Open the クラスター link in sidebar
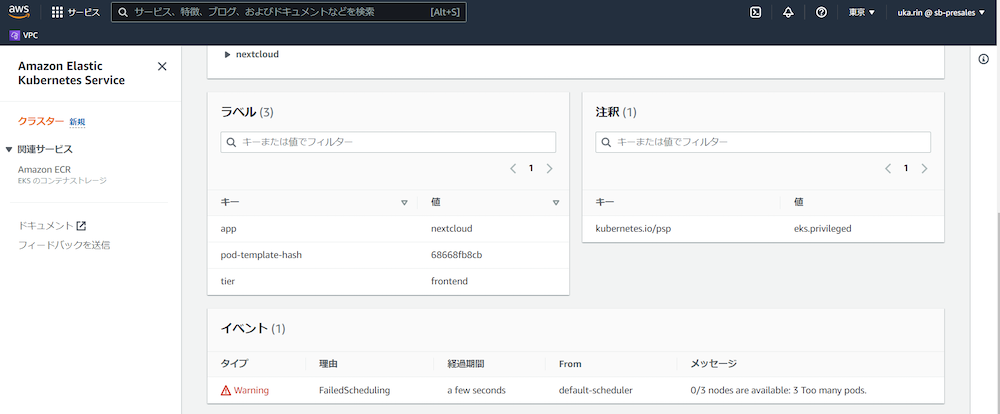1000x414 pixels. tap(40, 121)
